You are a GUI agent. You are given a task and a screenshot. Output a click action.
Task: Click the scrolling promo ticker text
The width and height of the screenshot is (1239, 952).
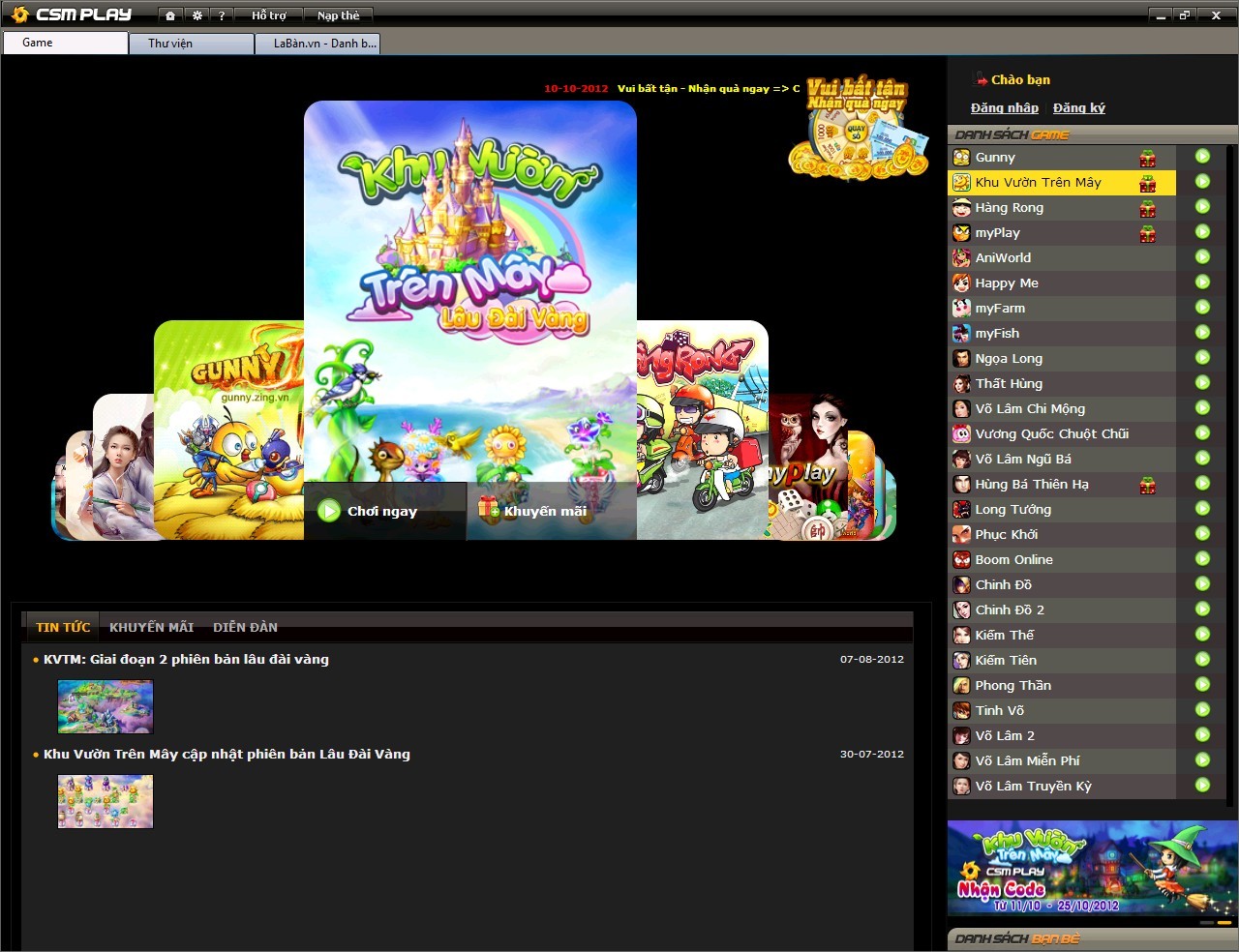pos(672,88)
